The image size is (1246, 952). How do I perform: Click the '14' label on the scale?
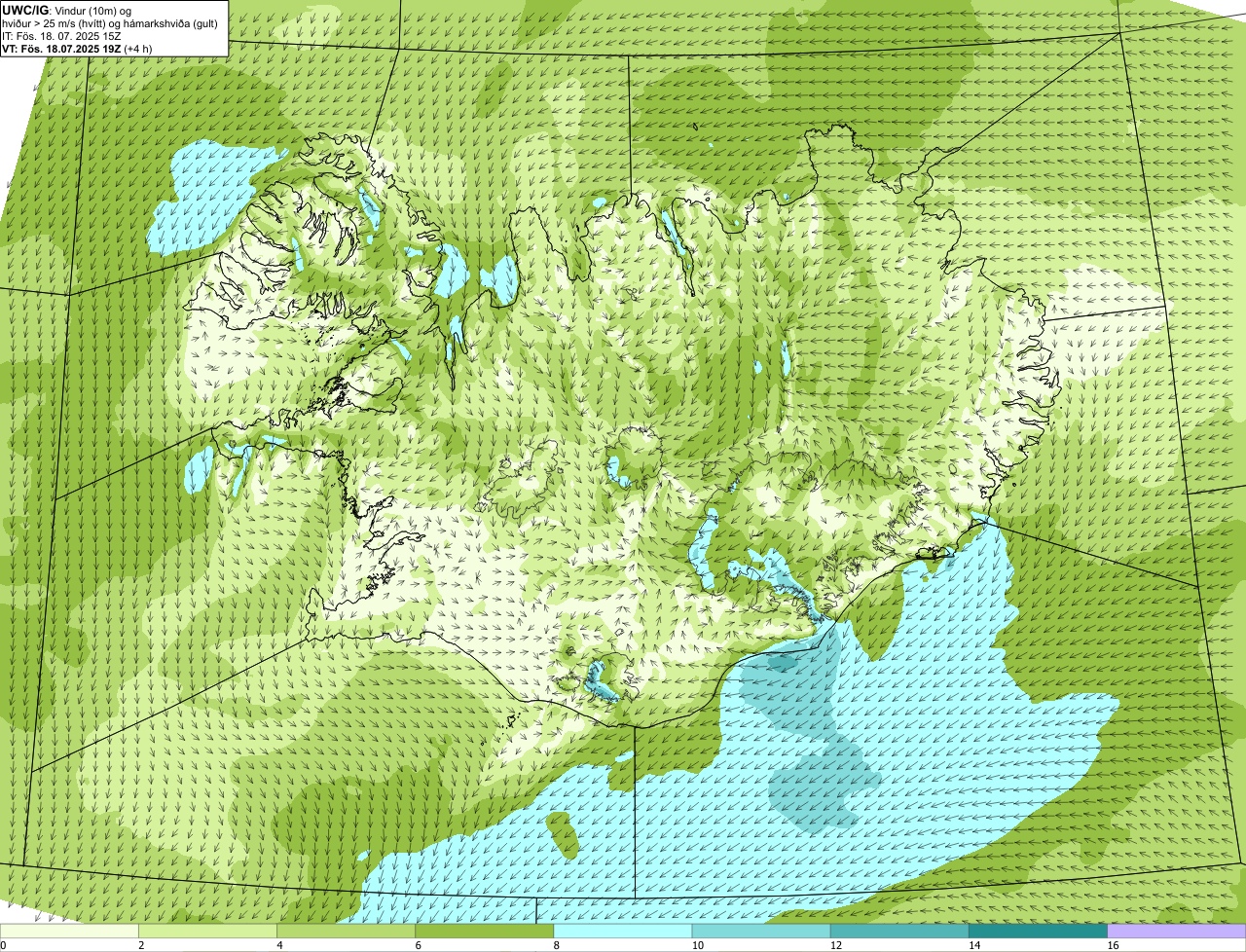(973, 945)
